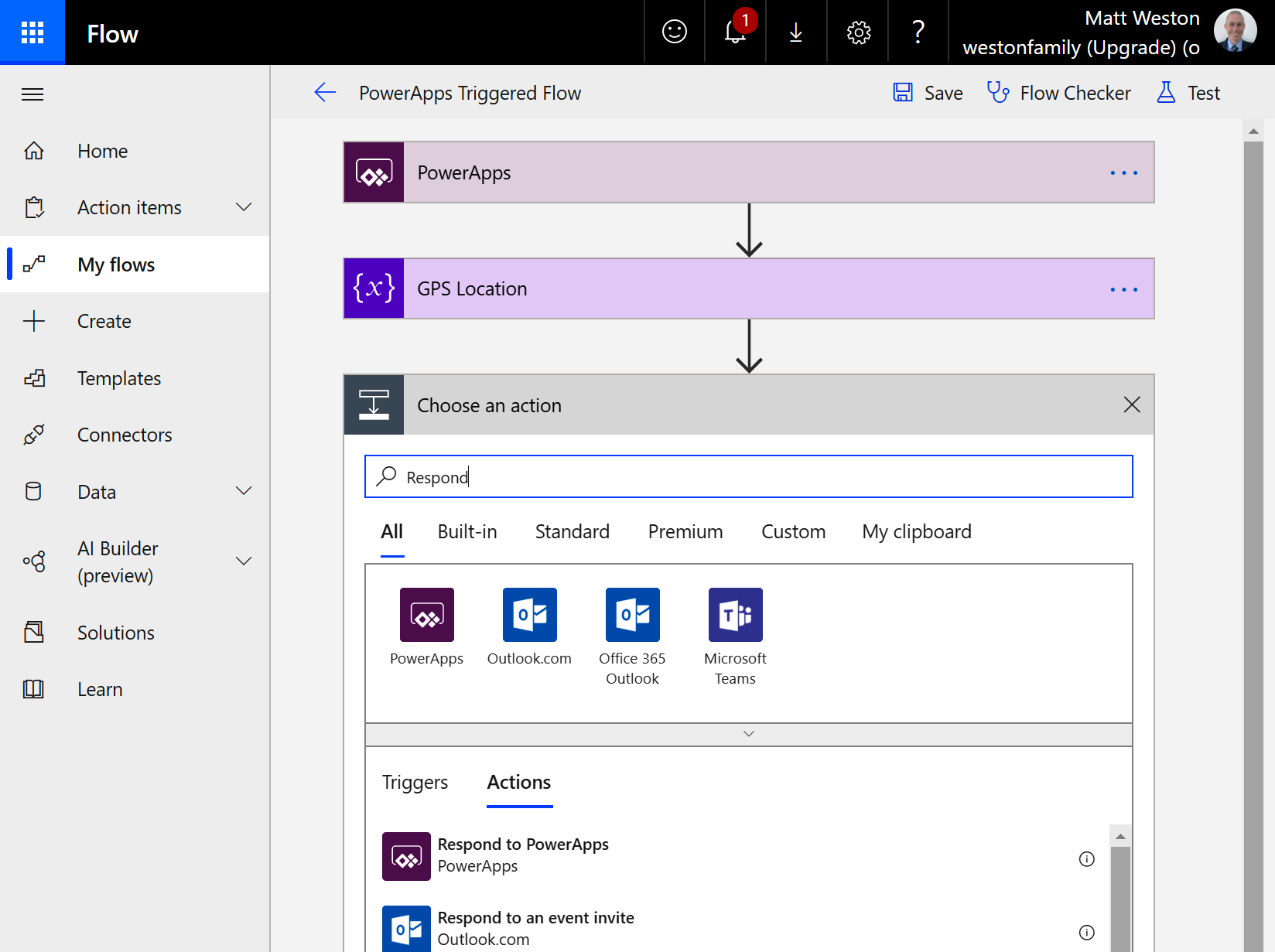Click the Test button label
This screenshot has height=952, width=1275.
pyautogui.click(x=1204, y=94)
